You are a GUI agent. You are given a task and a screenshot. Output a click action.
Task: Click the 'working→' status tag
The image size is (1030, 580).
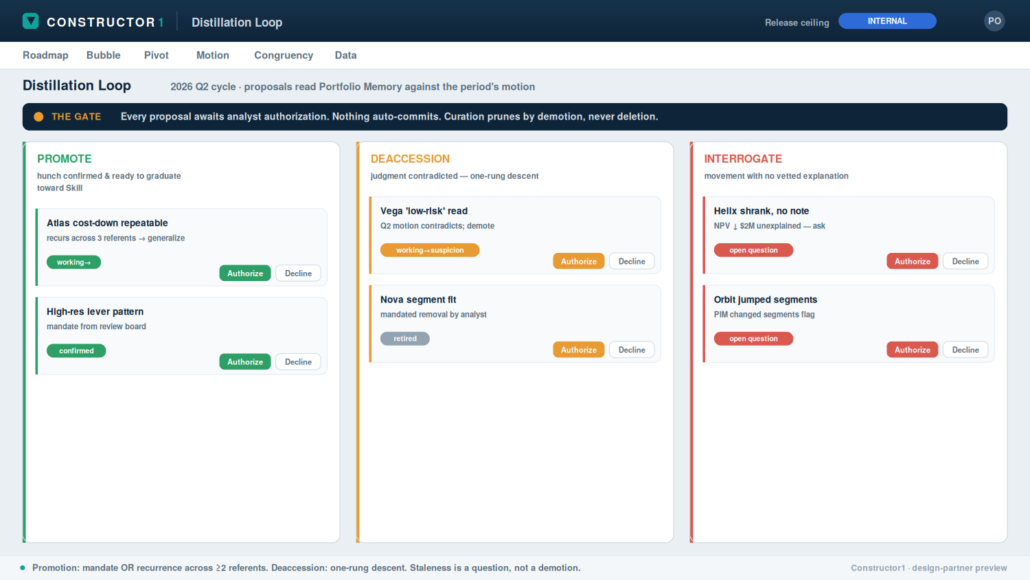[x=74, y=262]
